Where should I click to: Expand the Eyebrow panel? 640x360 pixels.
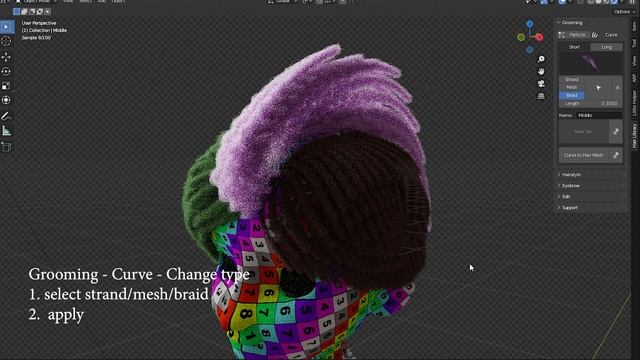pyautogui.click(x=571, y=186)
